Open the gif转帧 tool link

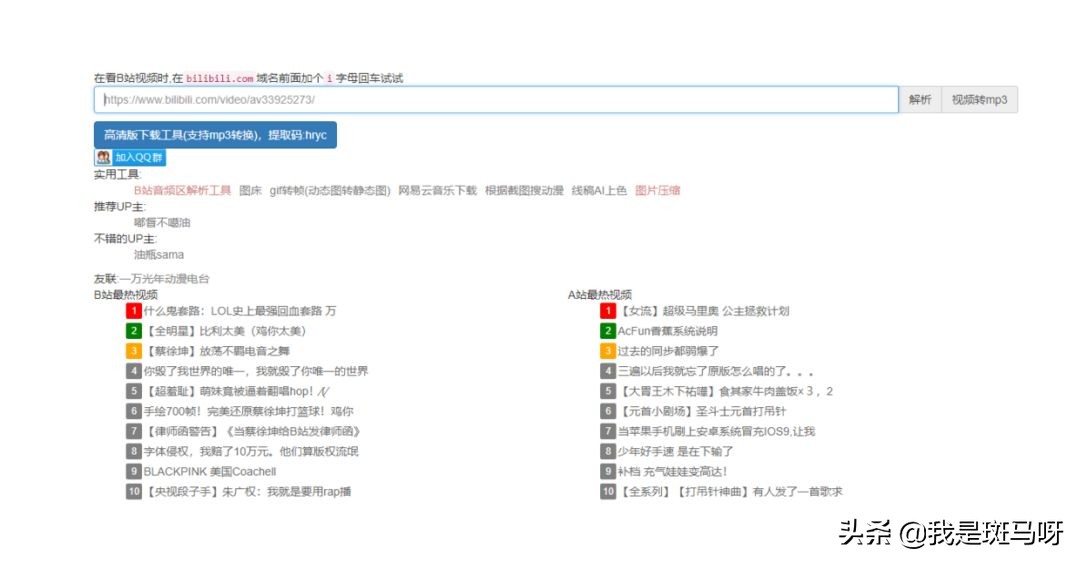(x=330, y=190)
